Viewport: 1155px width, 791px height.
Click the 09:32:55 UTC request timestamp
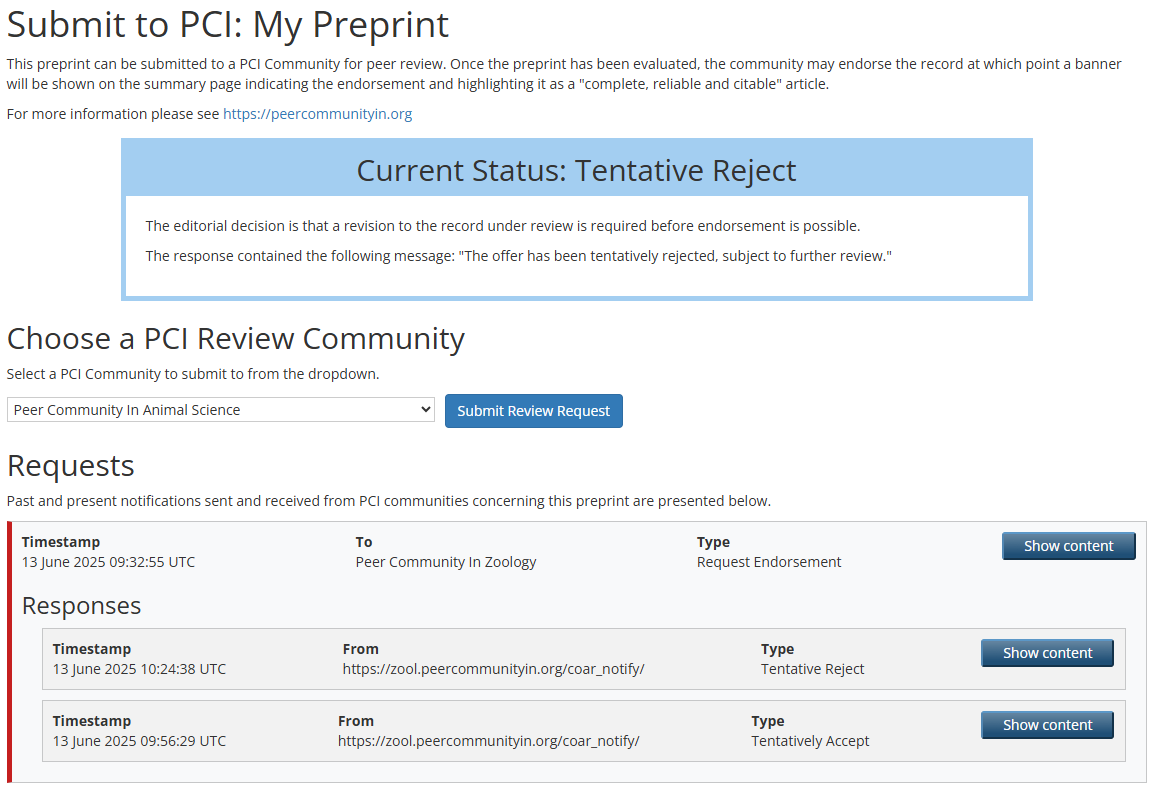pyautogui.click(x=108, y=562)
